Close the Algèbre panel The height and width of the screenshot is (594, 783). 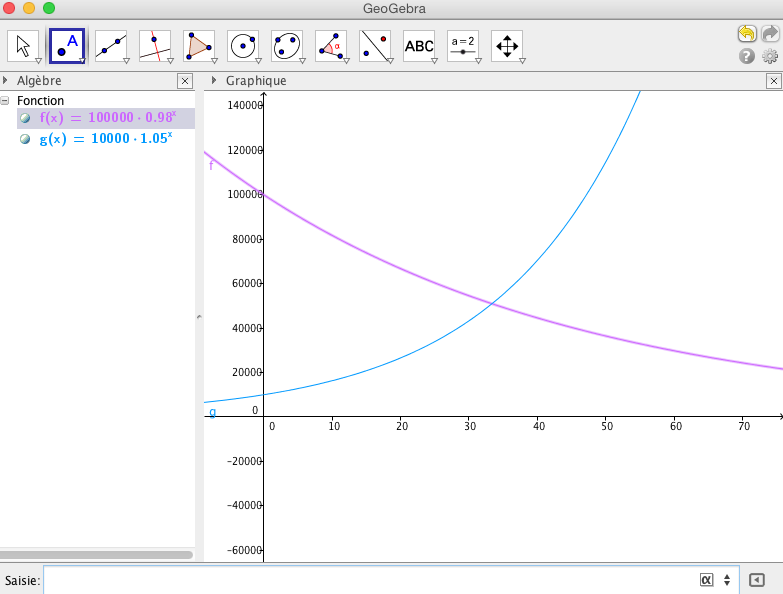[x=184, y=81]
